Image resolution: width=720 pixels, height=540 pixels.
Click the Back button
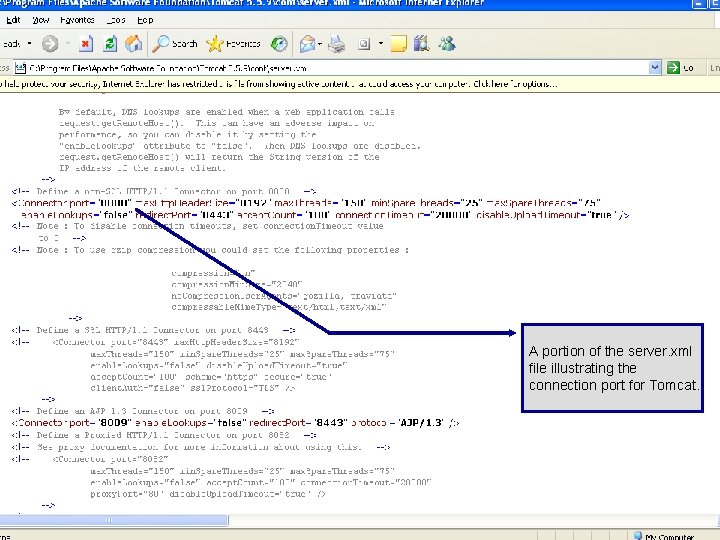coord(11,44)
